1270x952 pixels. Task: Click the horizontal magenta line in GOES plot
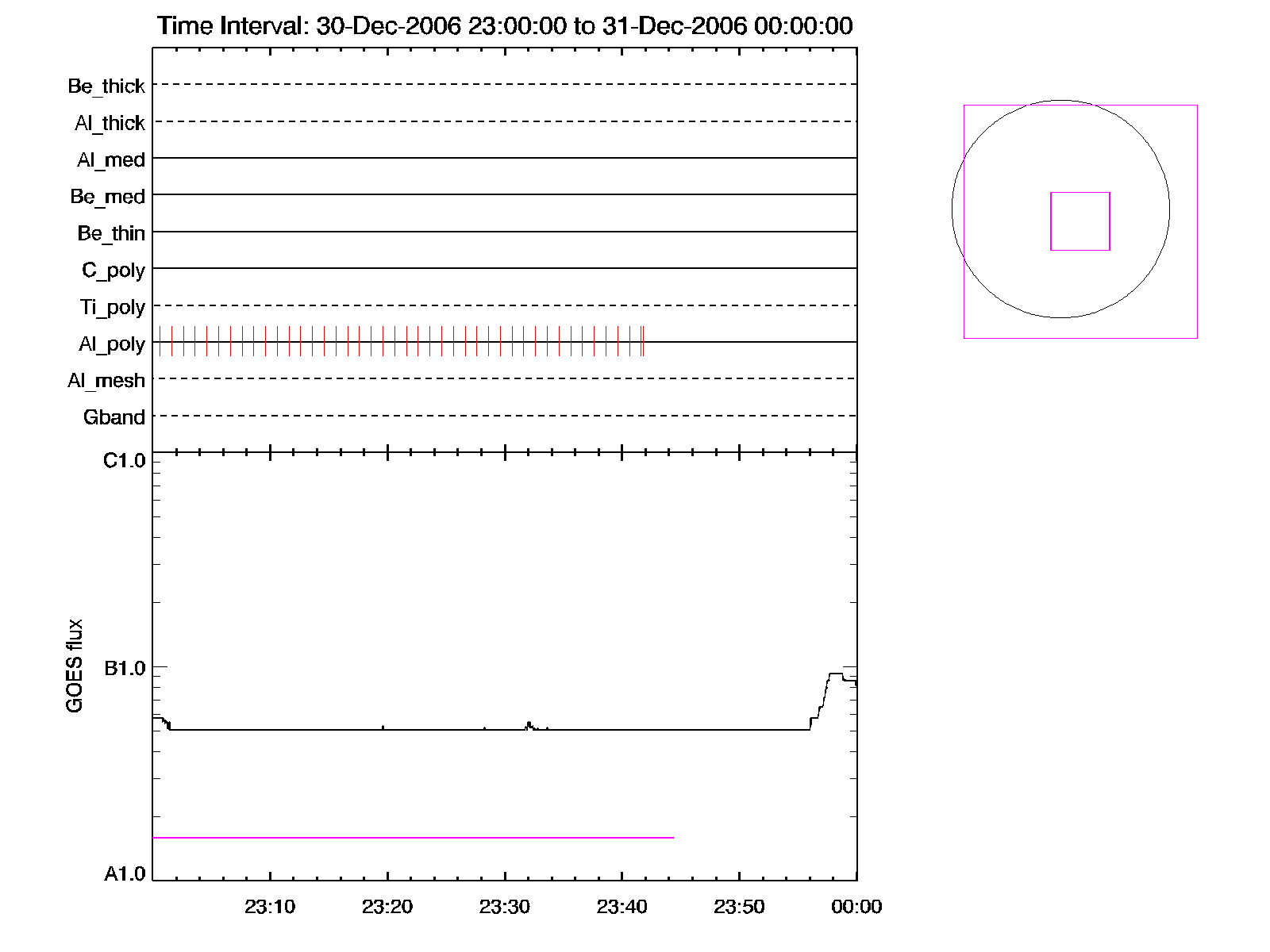[413, 837]
